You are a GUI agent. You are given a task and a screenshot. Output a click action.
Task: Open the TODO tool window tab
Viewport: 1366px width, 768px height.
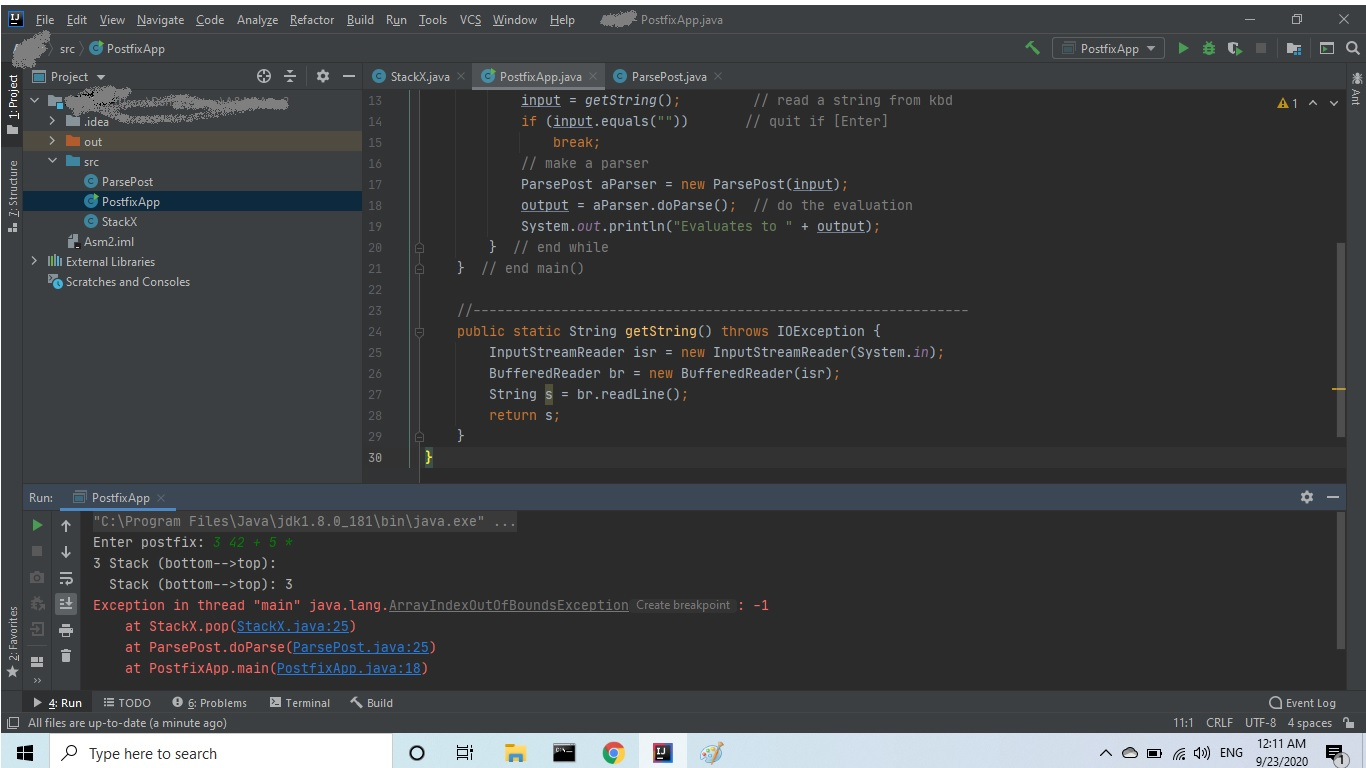(x=127, y=703)
